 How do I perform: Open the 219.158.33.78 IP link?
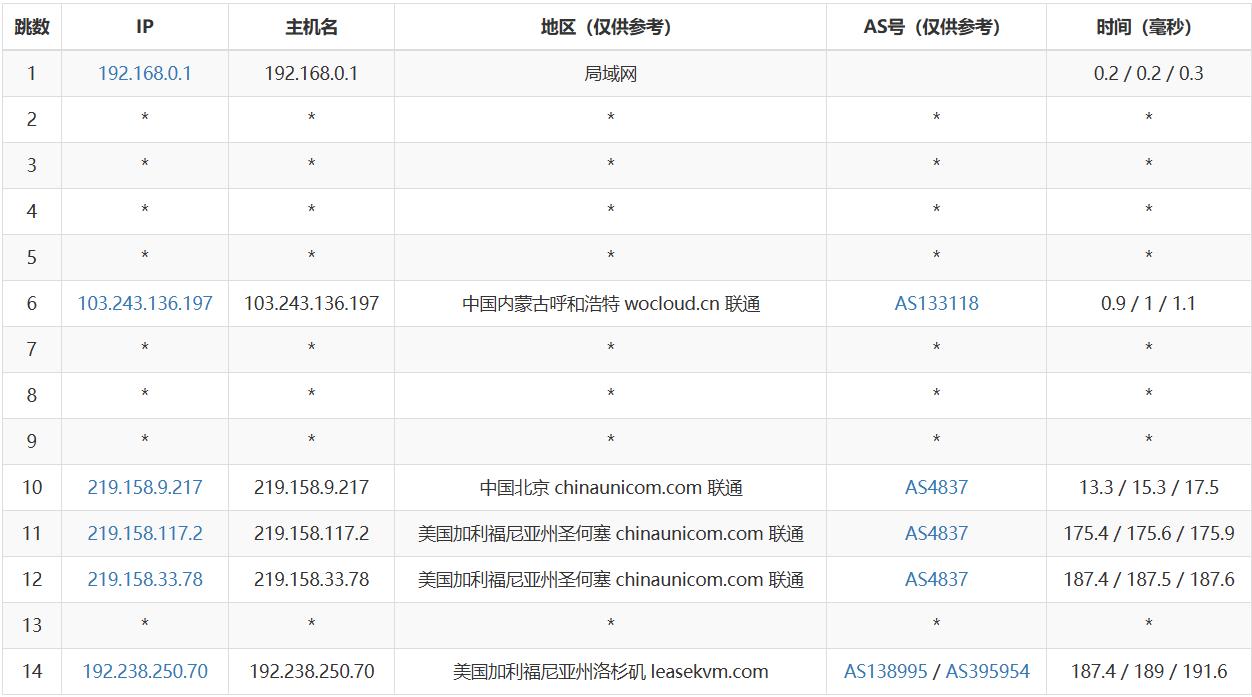tap(144, 580)
